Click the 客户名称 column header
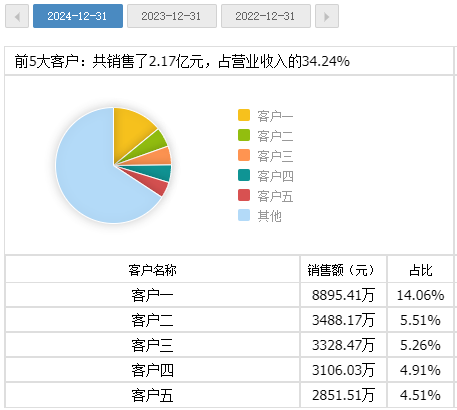The width and height of the screenshot is (457, 410). click(x=152, y=270)
